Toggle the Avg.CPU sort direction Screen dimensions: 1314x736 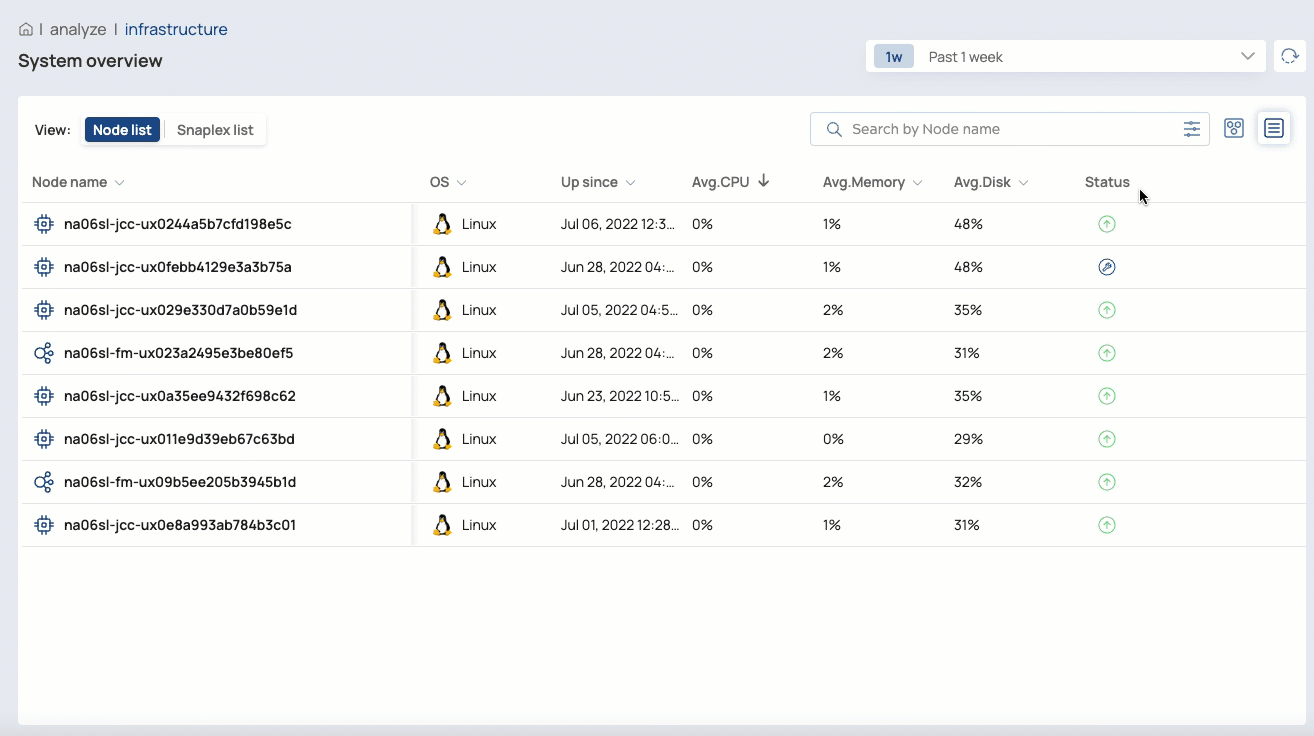(x=763, y=181)
